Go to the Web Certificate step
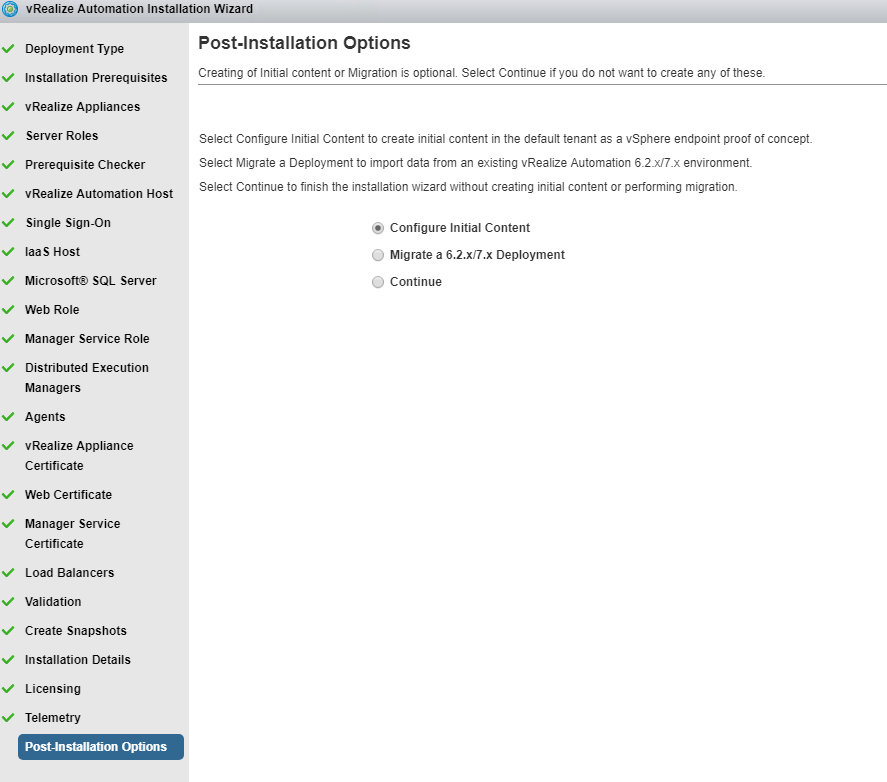Viewport: 887px width, 782px height. (68, 495)
